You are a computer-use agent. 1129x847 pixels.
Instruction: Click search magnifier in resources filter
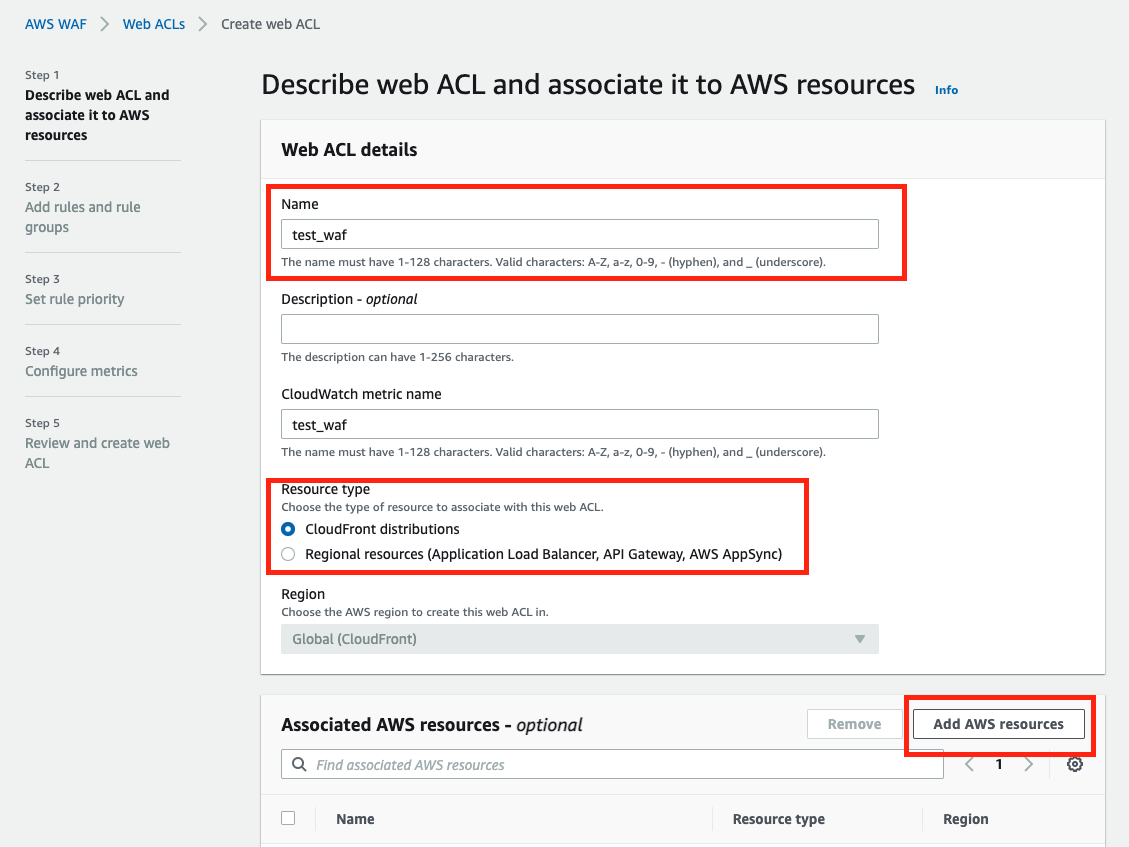coord(299,765)
